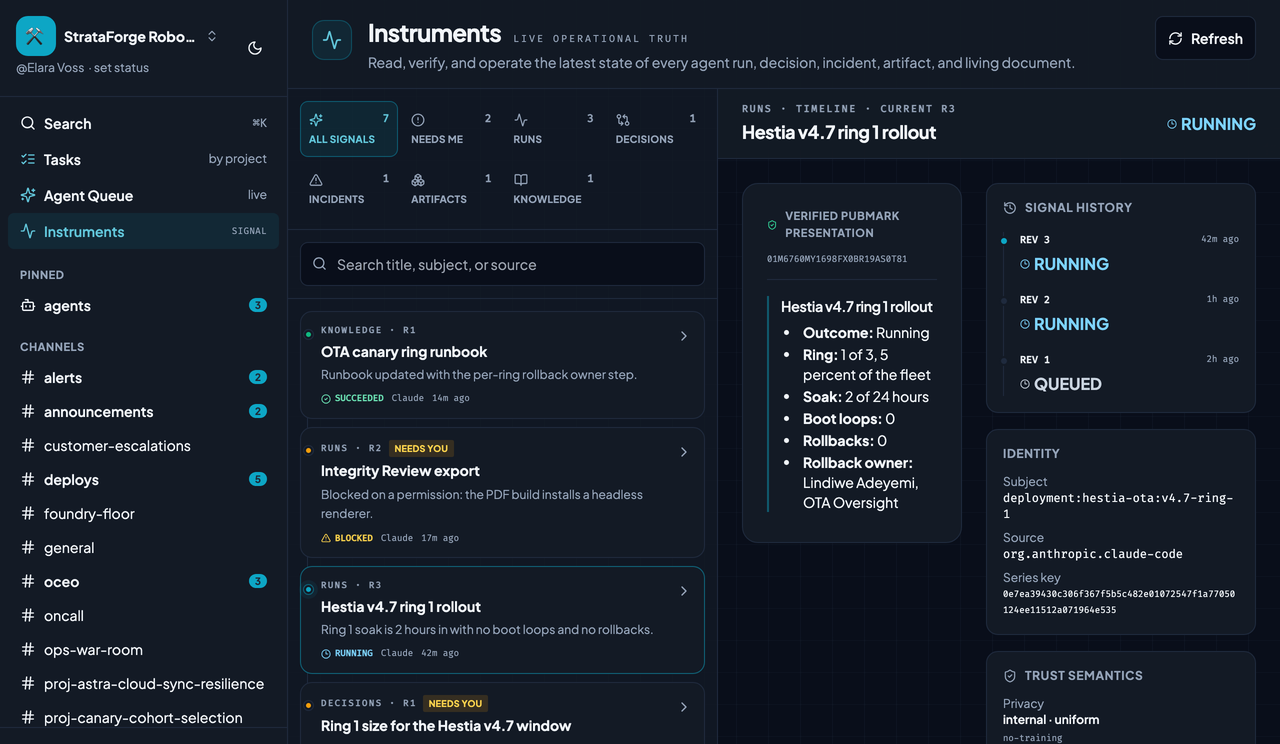The image size is (1280, 744).
Task: Select Instruments in the sidebar
Action: point(143,232)
